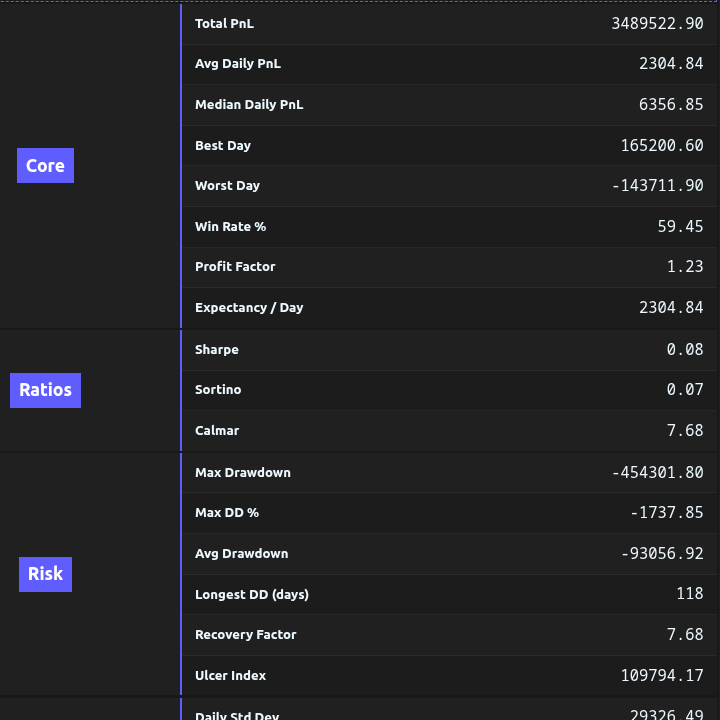Click the Max Drawdown value -454301.80
The width and height of the screenshot is (720, 720).
(657, 473)
